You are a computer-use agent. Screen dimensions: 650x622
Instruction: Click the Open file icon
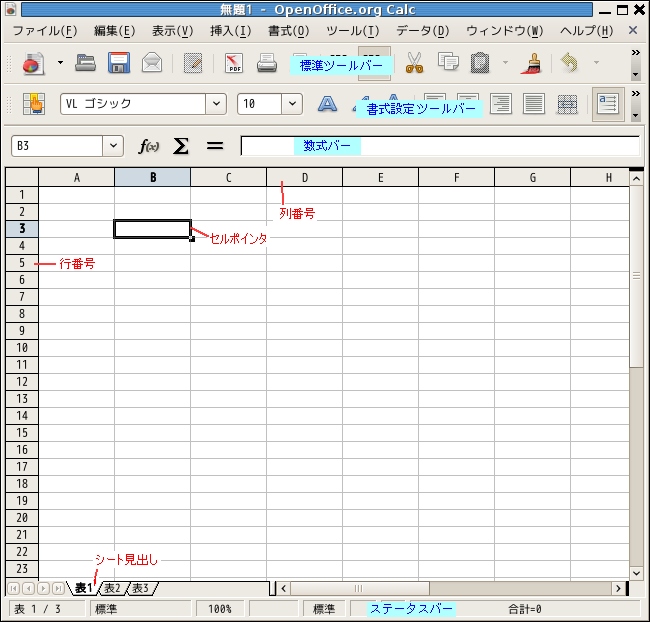[x=85, y=63]
